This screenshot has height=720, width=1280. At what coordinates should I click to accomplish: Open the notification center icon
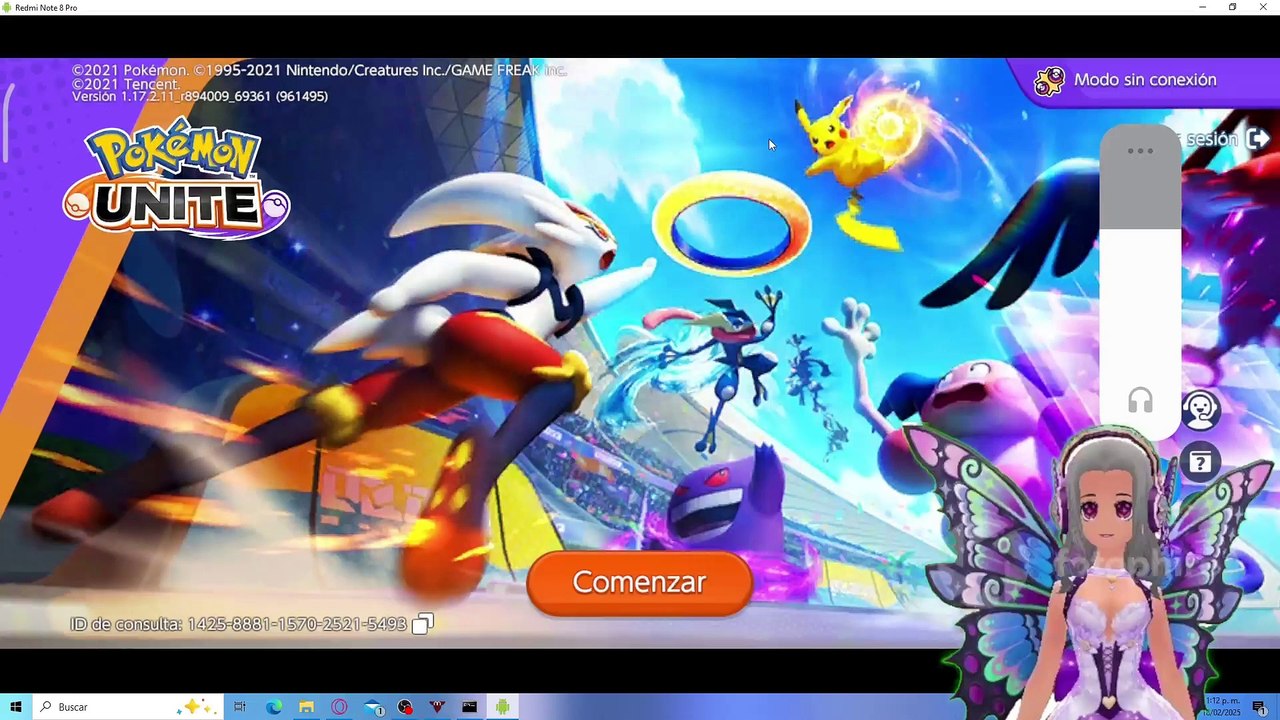[x=1260, y=707]
